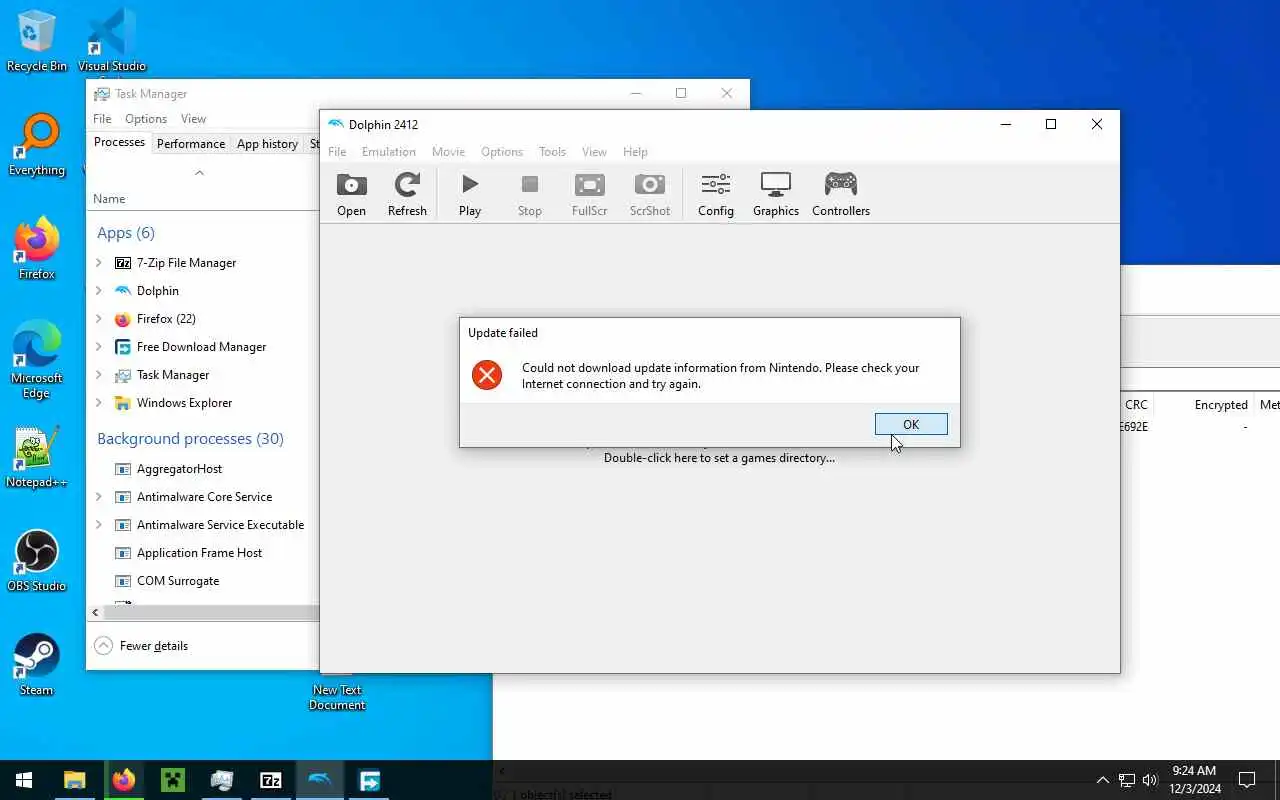Open Dolphin's File menu
The width and height of the screenshot is (1280, 800).
coord(337,152)
